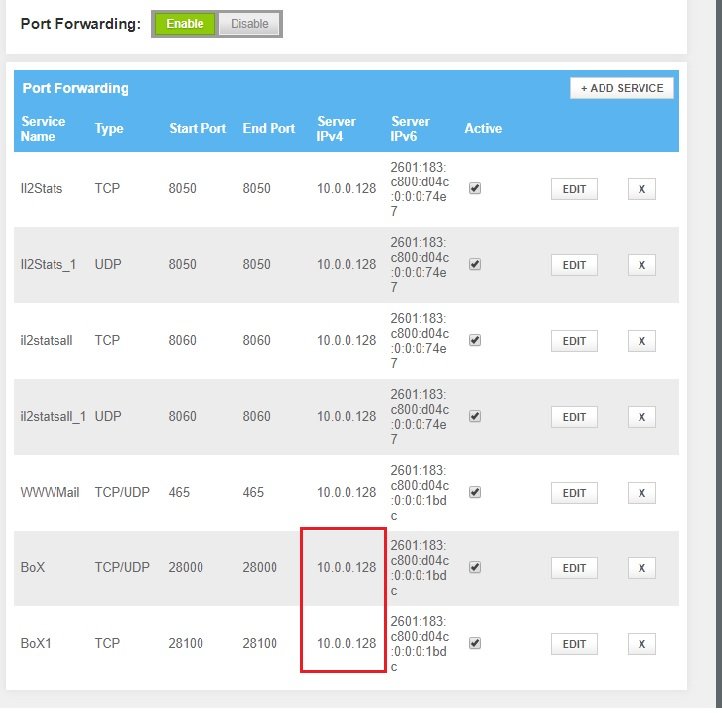Edit the il2statsall_1 service
The image size is (722, 713).
[574, 417]
